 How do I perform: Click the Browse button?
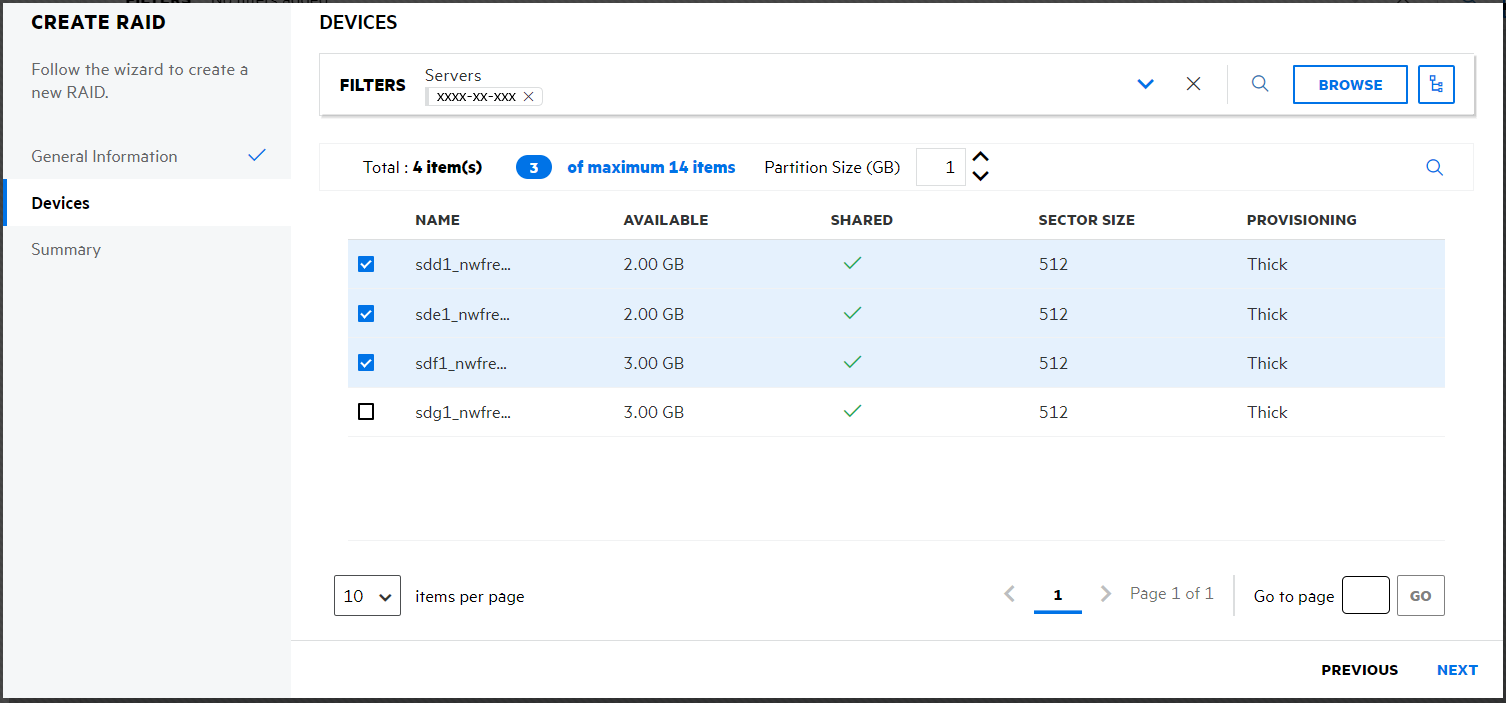(1350, 85)
